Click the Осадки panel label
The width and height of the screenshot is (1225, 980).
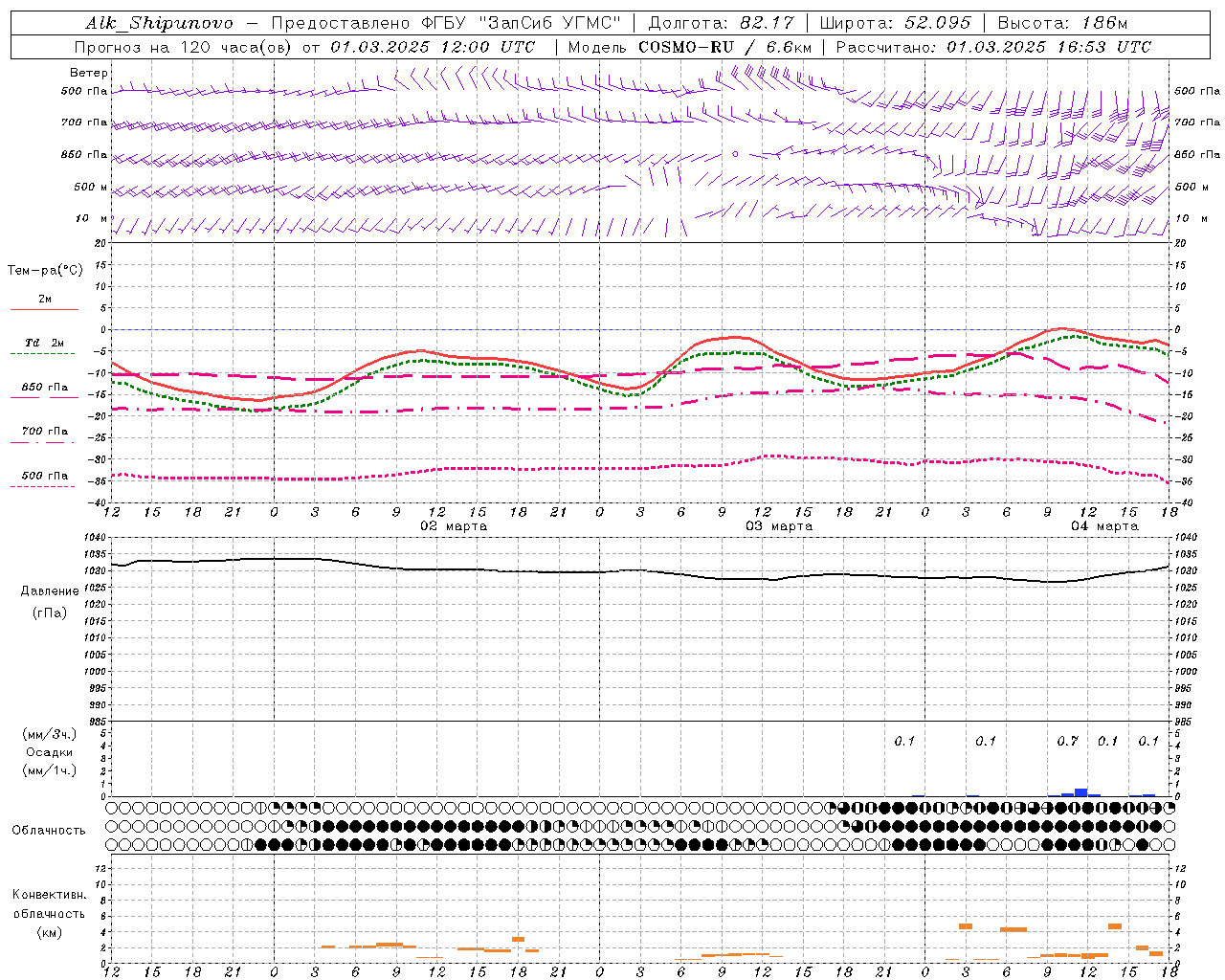[x=50, y=752]
